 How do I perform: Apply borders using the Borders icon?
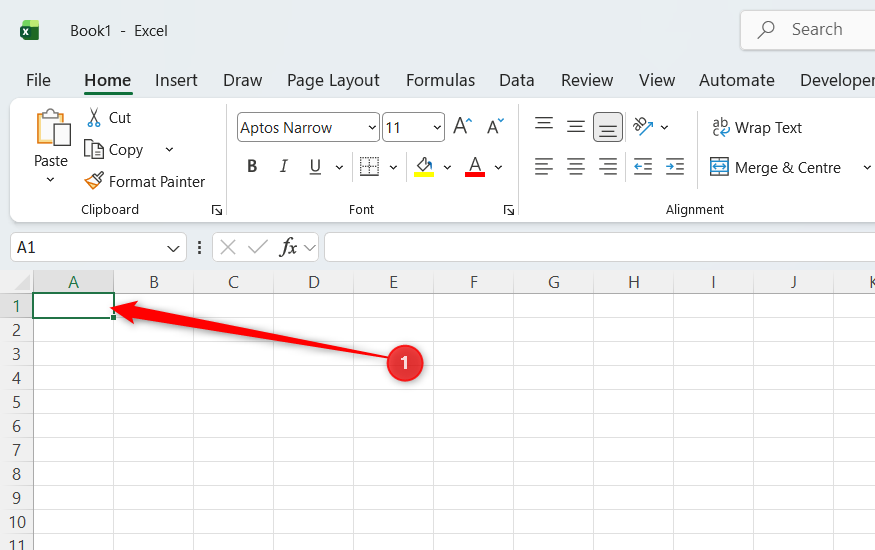(369, 166)
